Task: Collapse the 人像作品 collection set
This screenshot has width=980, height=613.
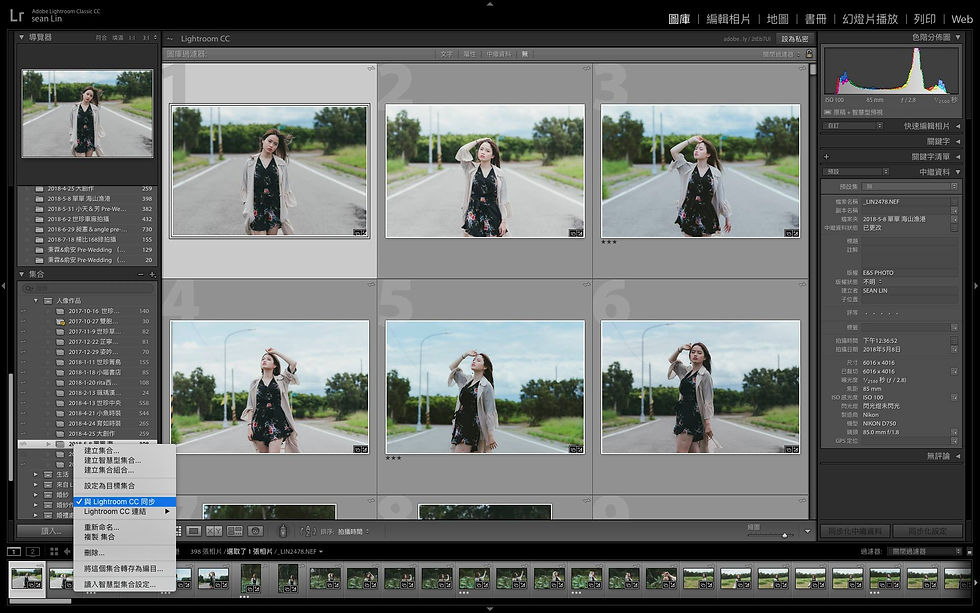Action: [36, 301]
